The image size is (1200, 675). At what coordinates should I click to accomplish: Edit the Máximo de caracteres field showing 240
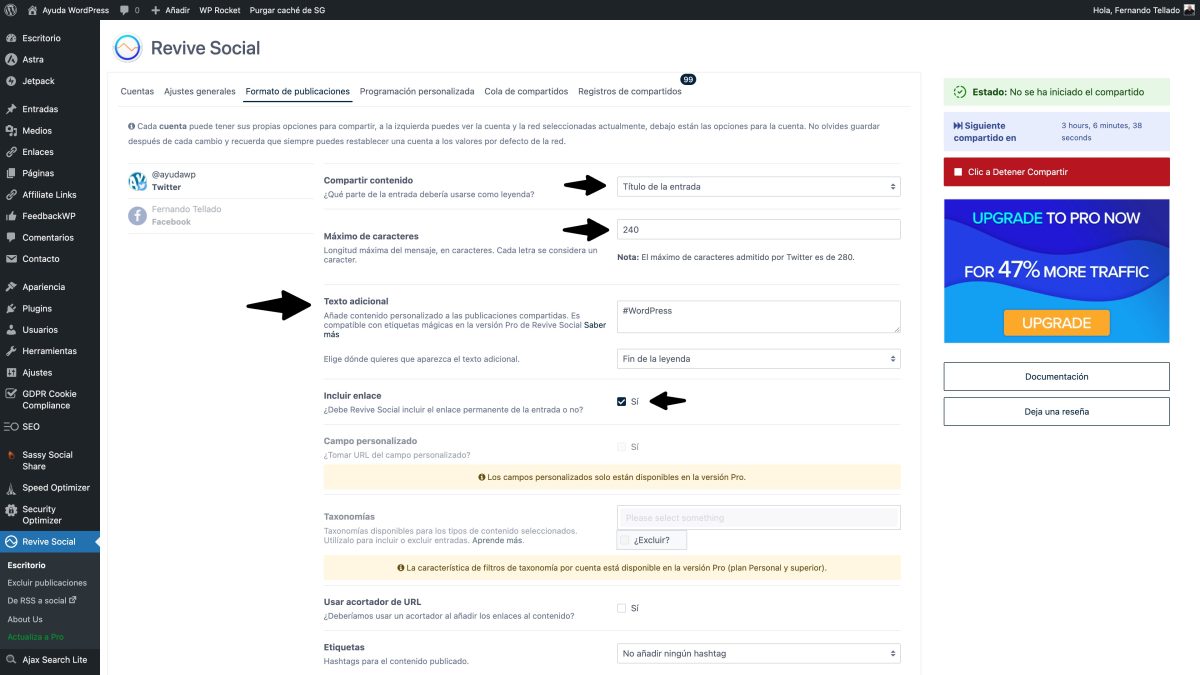point(757,229)
